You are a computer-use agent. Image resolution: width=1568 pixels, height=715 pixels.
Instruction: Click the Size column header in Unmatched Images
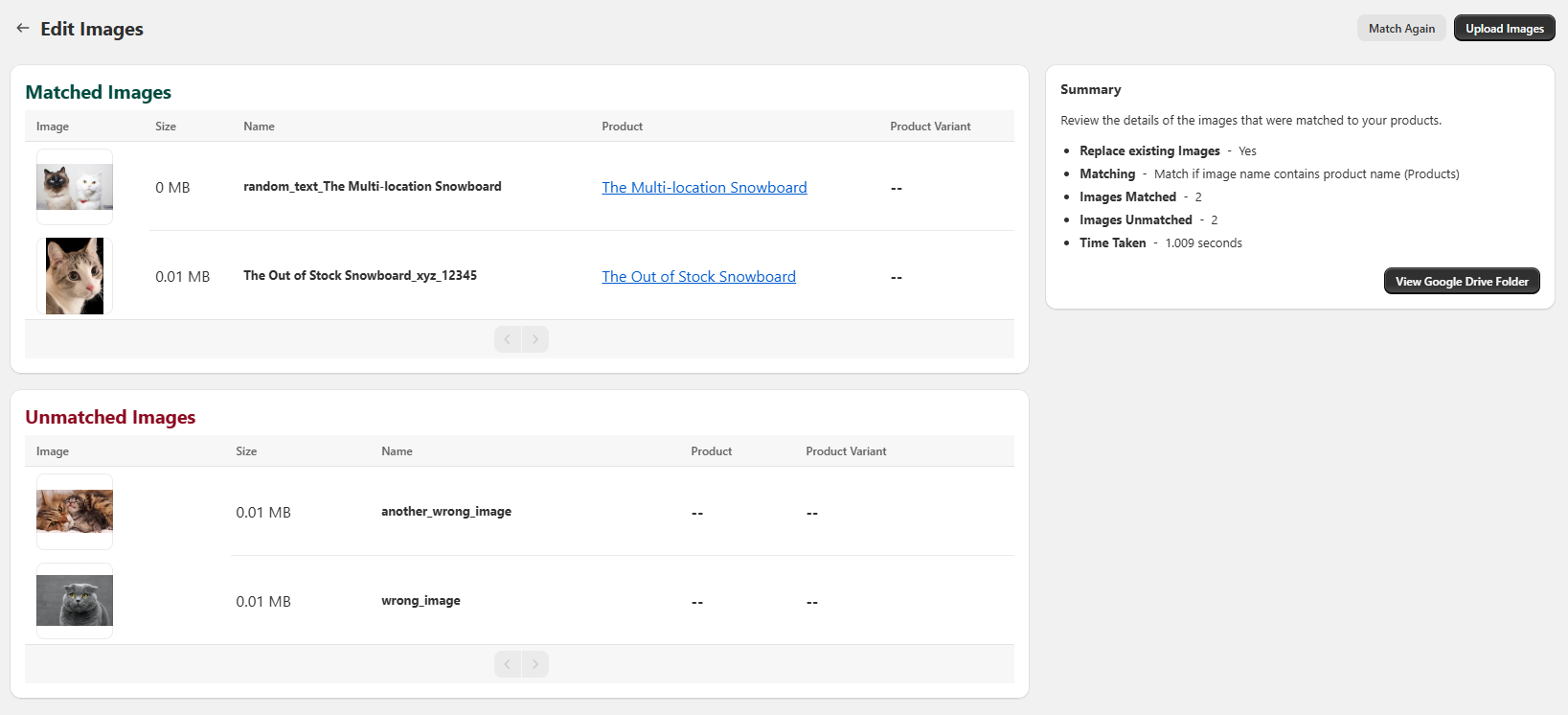coord(246,451)
